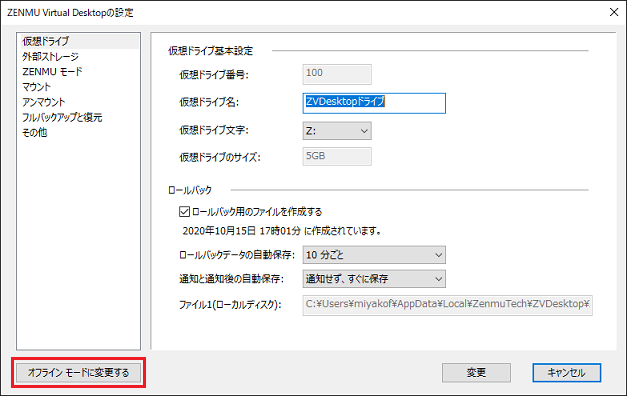Open the ロールバックデータの自動保存 dropdown

tap(374, 255)
